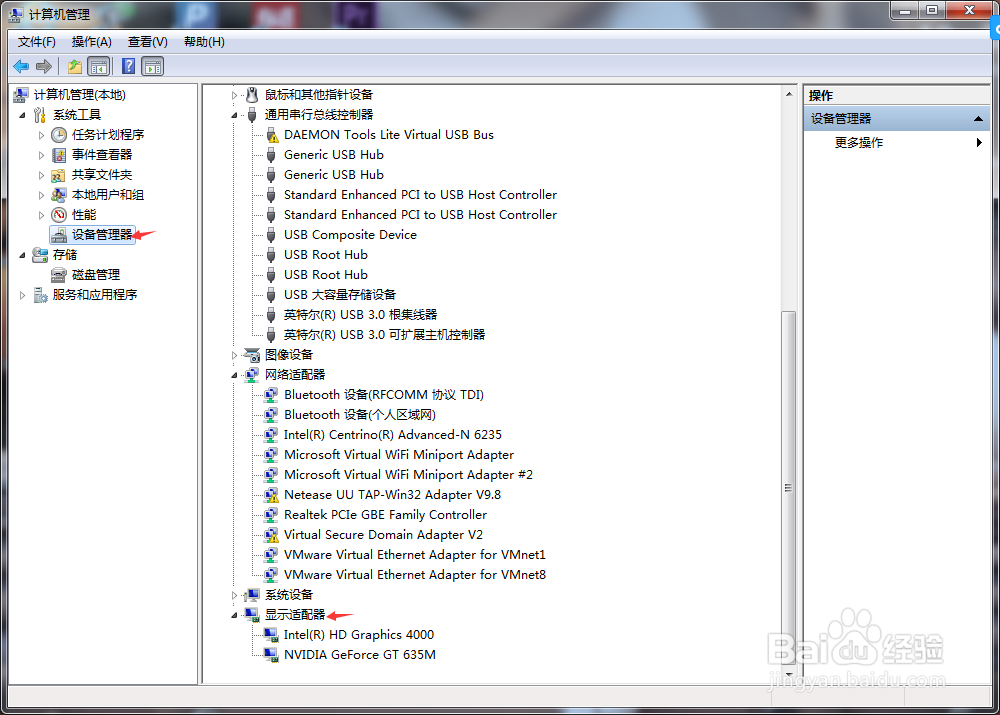Image resolution: width=1000 pixels, height=715 pixels.
Task: Click the Intel HD Graphics 4000 display icon
Action: point(272,635)
